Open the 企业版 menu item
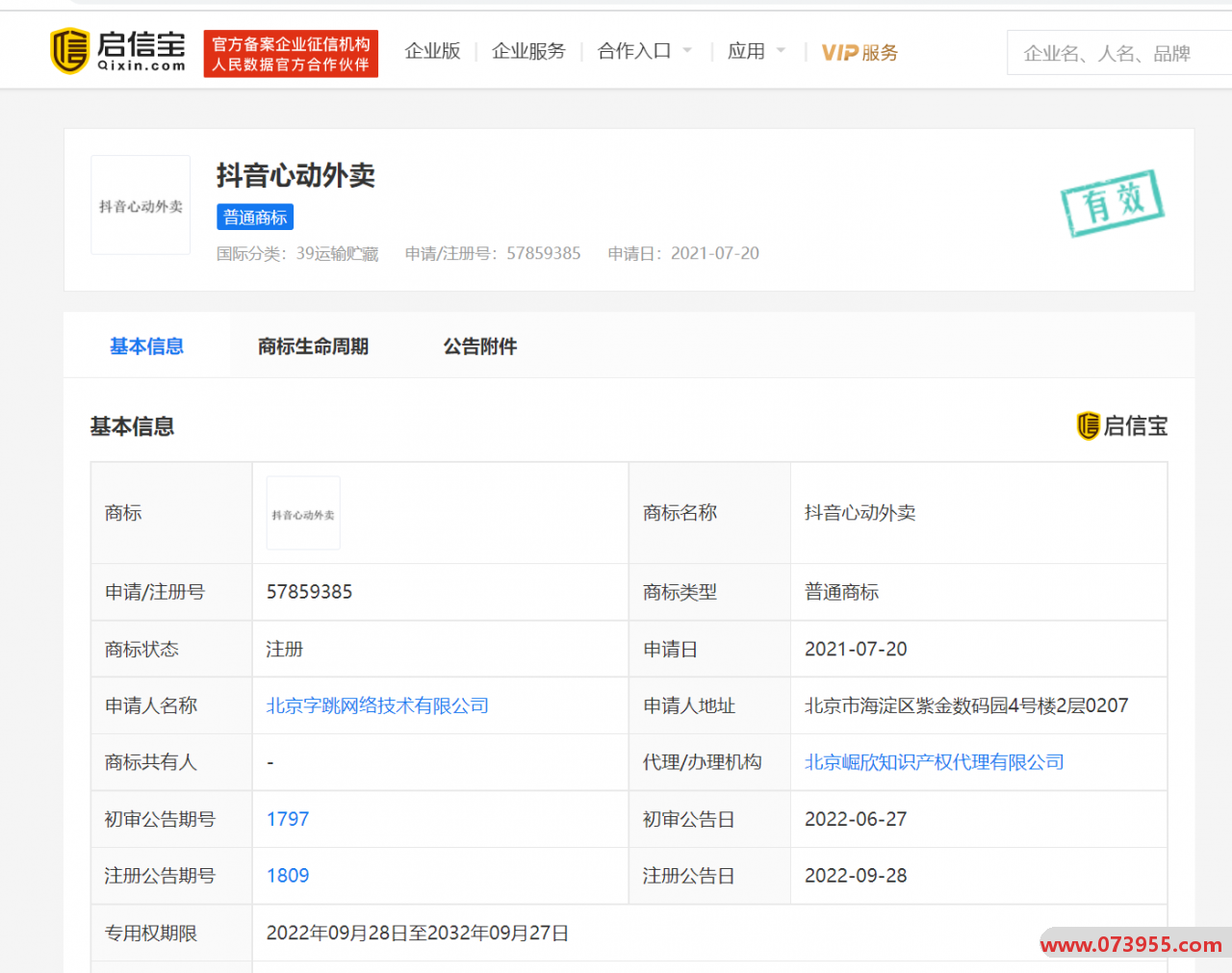 [x=432, y=51]
